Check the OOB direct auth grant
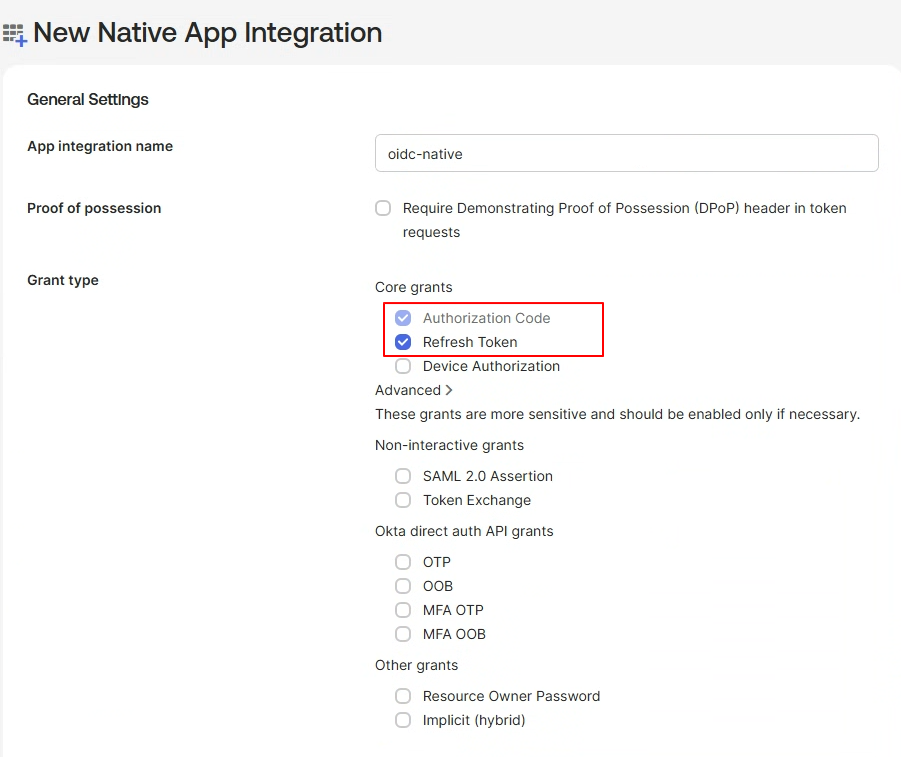 (x=403, y=586)
